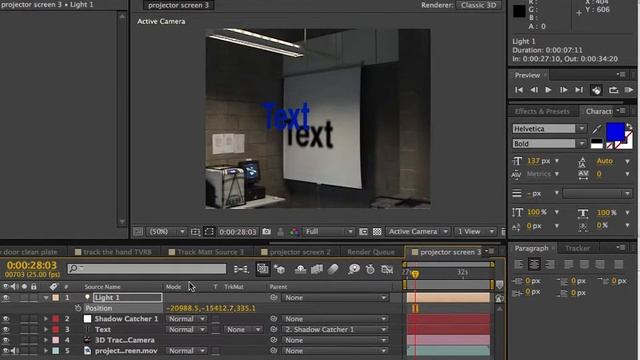Toggle loop option in Preview panel
Viewport: 640px width, 360px height.
(613, 90)
